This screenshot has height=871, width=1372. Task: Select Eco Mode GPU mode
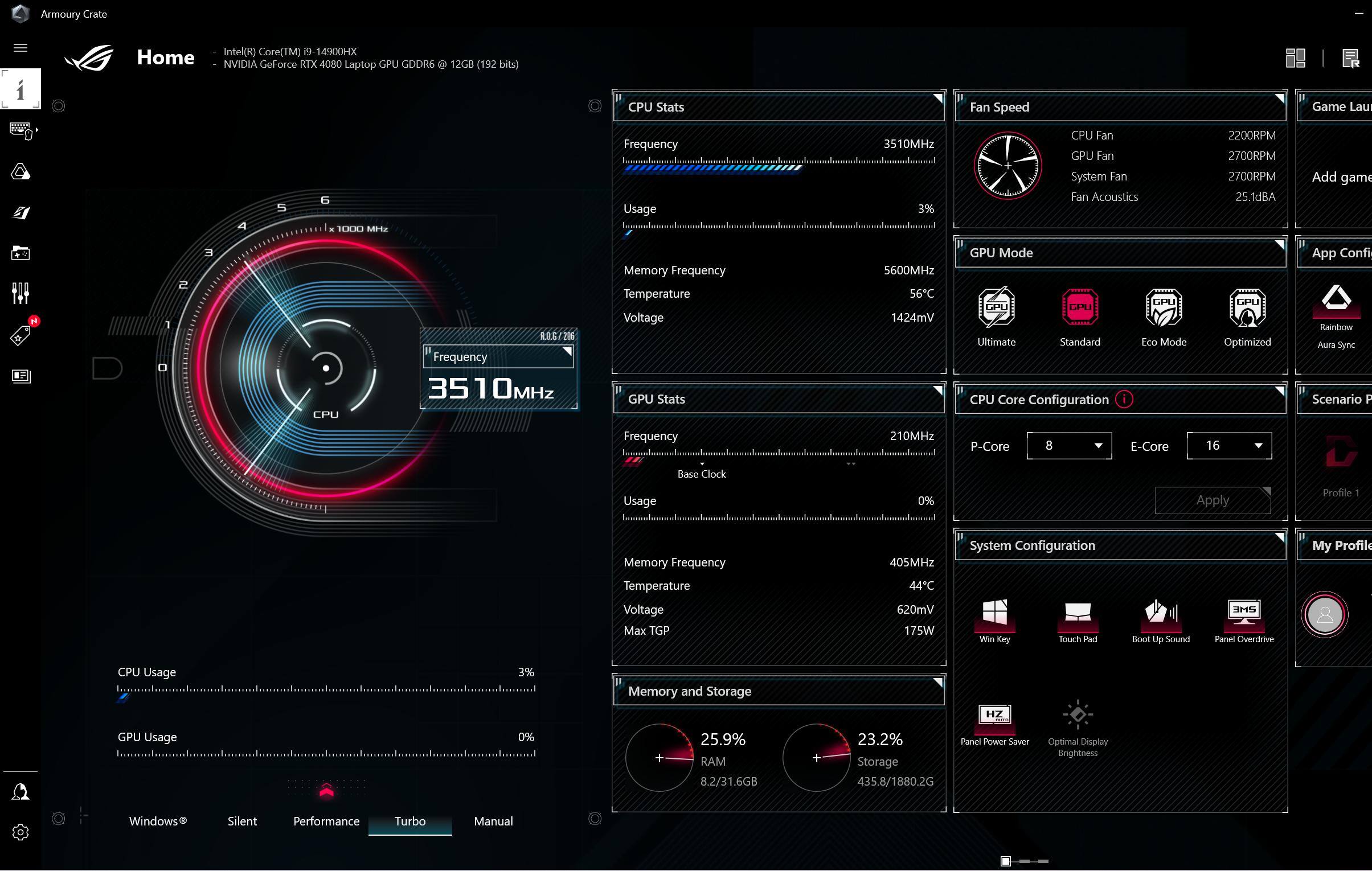pos(1164,307)
